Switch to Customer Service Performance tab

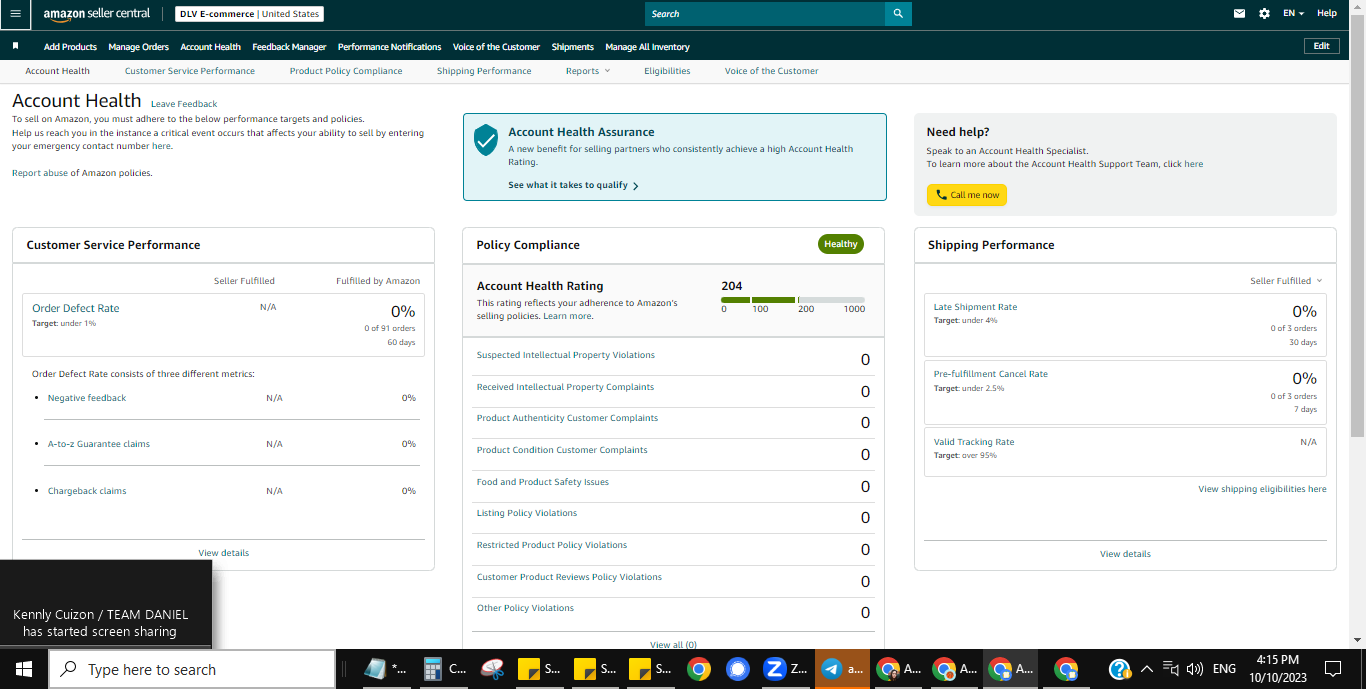coord(190,71)
